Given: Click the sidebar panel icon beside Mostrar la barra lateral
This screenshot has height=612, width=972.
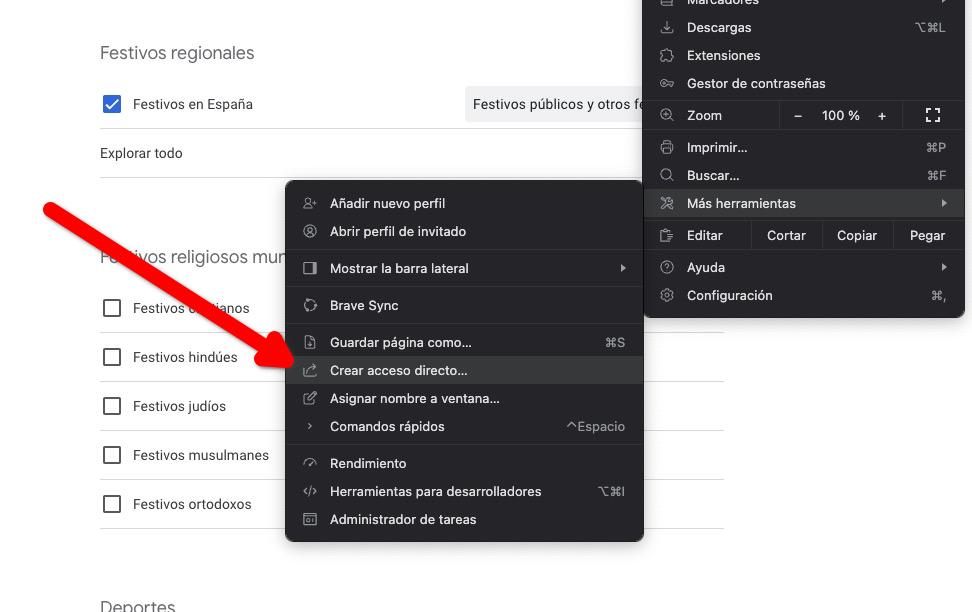Looking at the screenshot, I should (310, 268).
